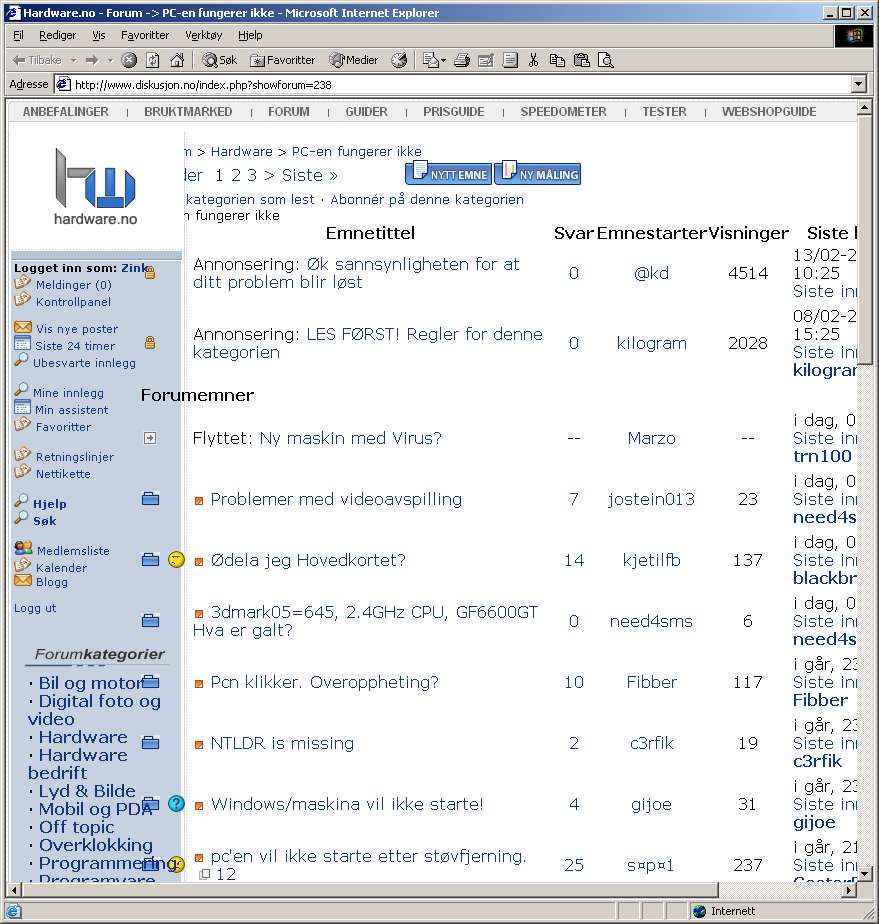
Task: Open the Favoritter menu
Action: tap(145, 35)
